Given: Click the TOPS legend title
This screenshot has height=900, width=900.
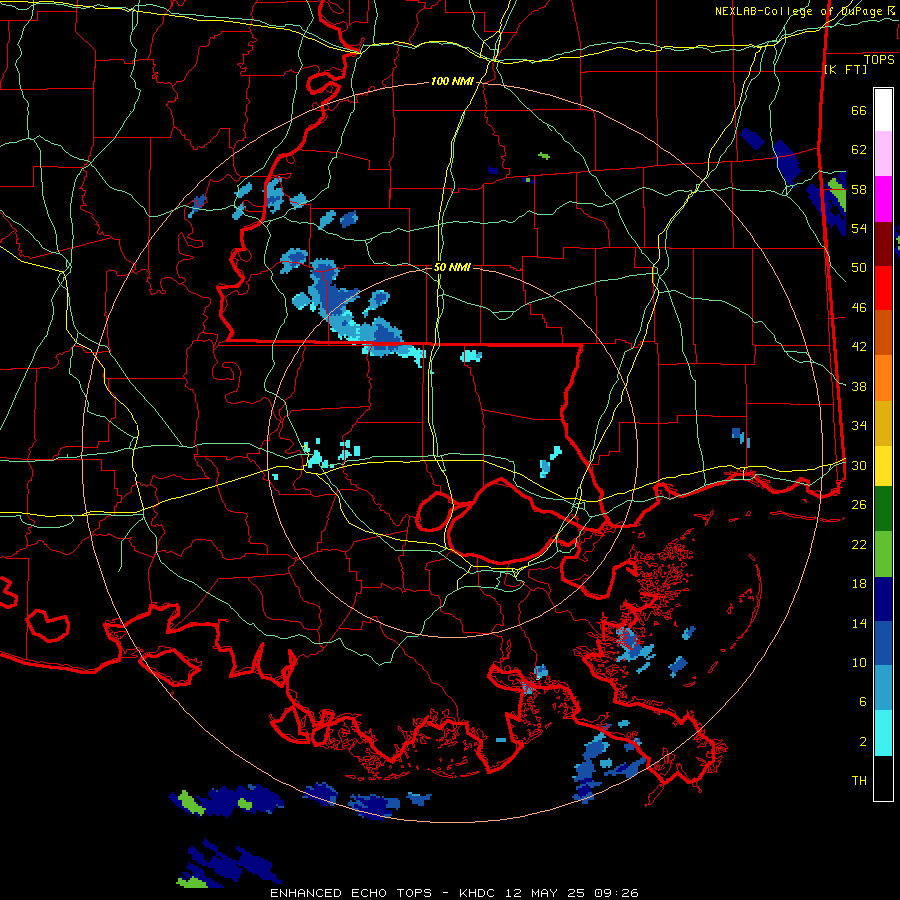Looking at the screenshot, I should tap(879, 59).
